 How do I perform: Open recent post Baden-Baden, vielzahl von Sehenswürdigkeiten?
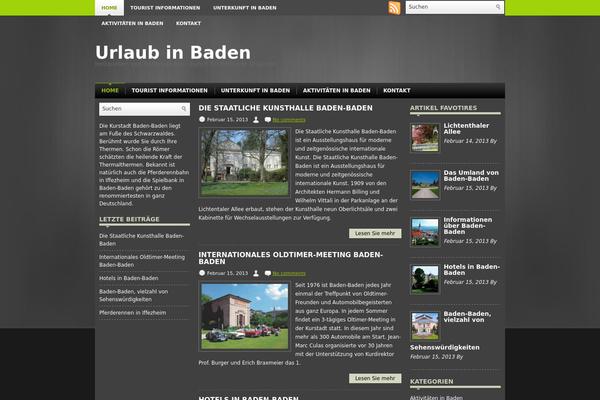pos(134,295)
